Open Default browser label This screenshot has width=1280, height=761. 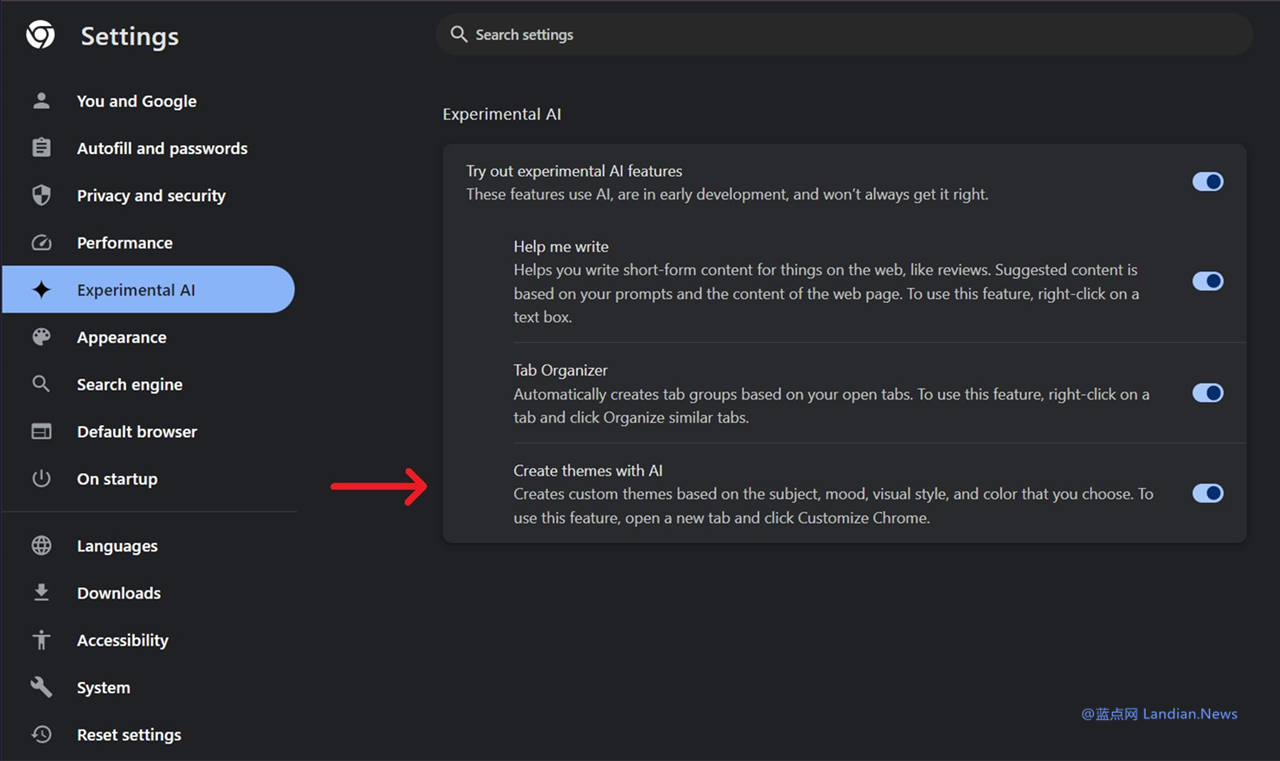pyautogui.click(x=137, y=432)
